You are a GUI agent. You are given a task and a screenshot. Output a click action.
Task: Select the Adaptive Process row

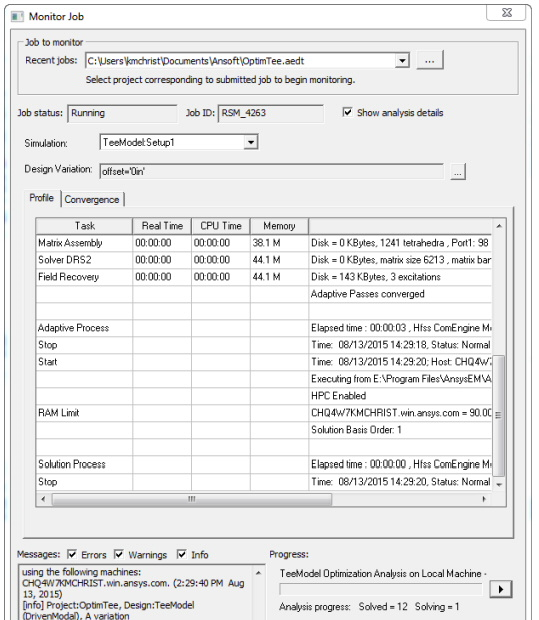pos(264,328)
